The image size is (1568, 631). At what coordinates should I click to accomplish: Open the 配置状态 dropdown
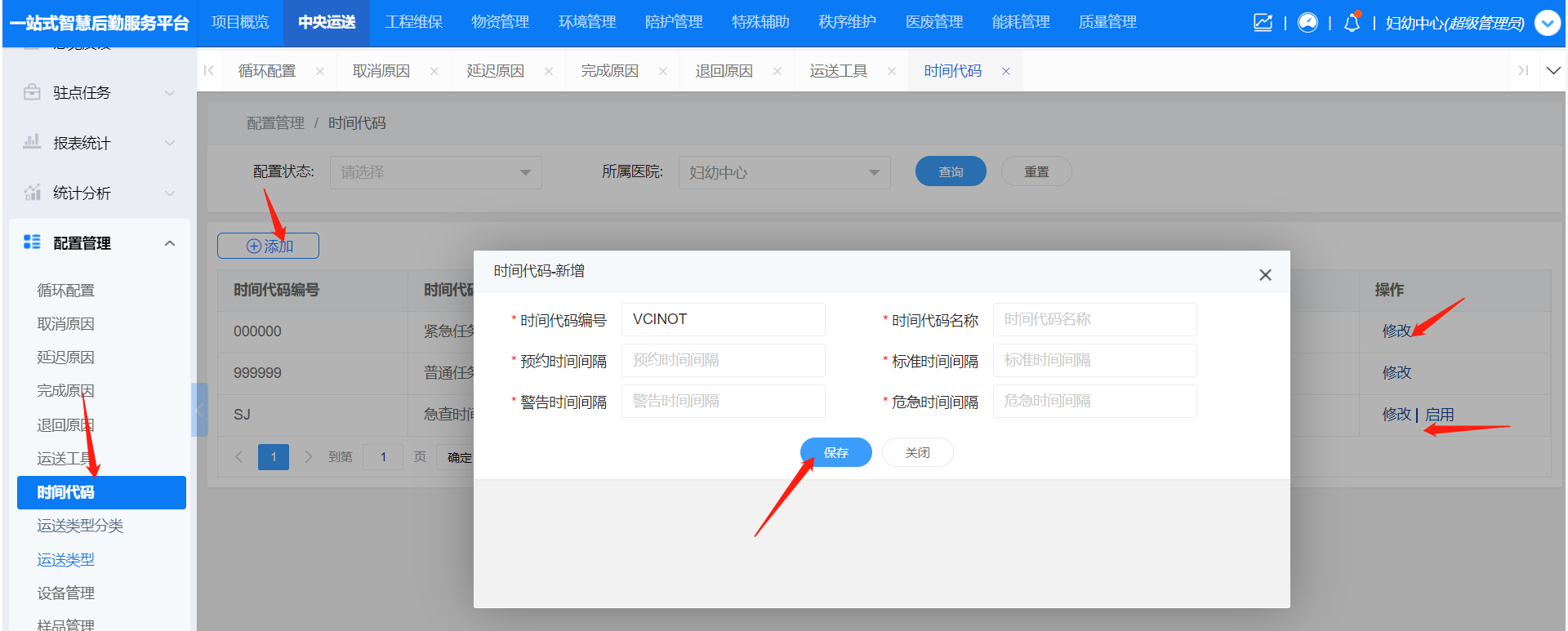[x=436, y=172]
